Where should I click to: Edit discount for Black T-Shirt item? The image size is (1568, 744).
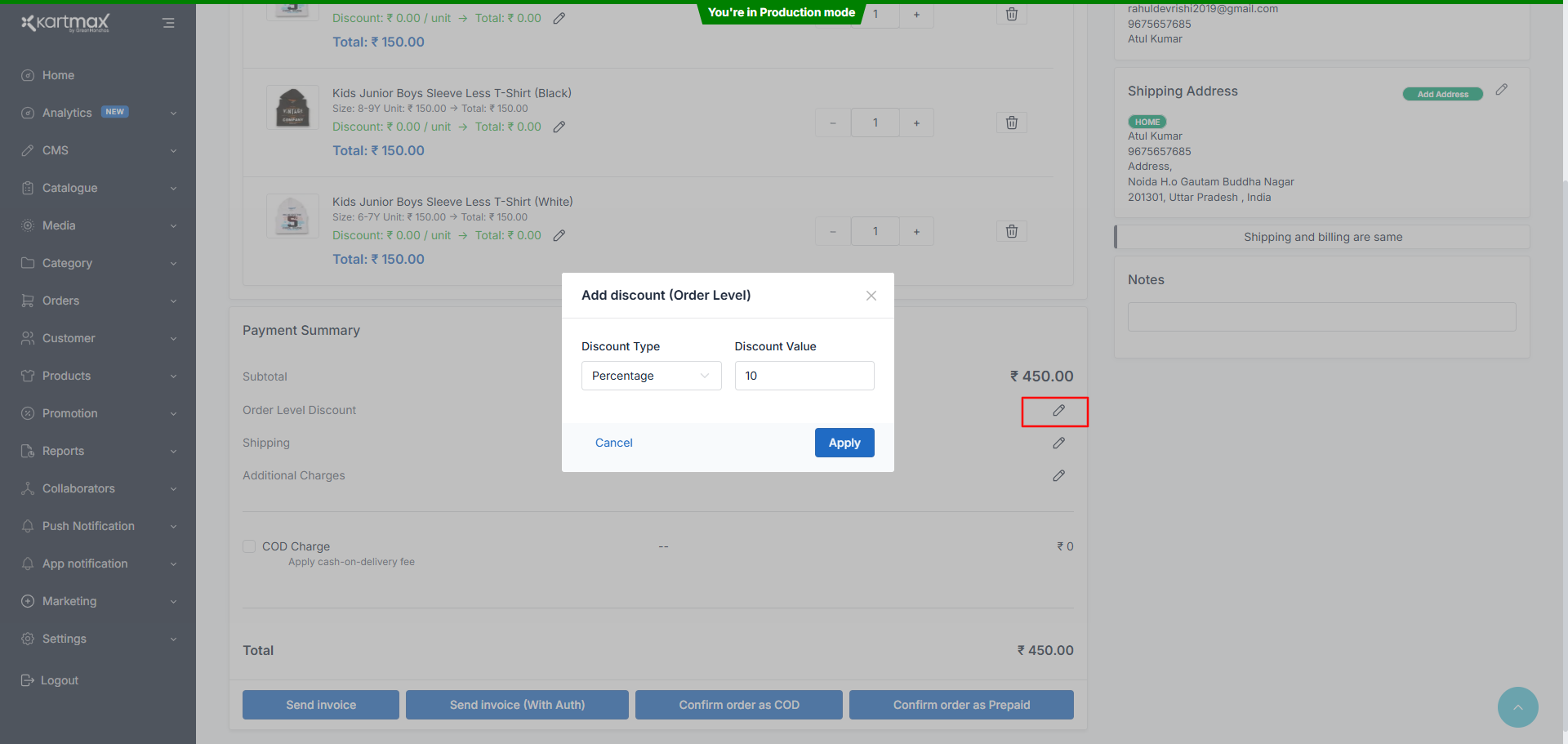[559, 127]
